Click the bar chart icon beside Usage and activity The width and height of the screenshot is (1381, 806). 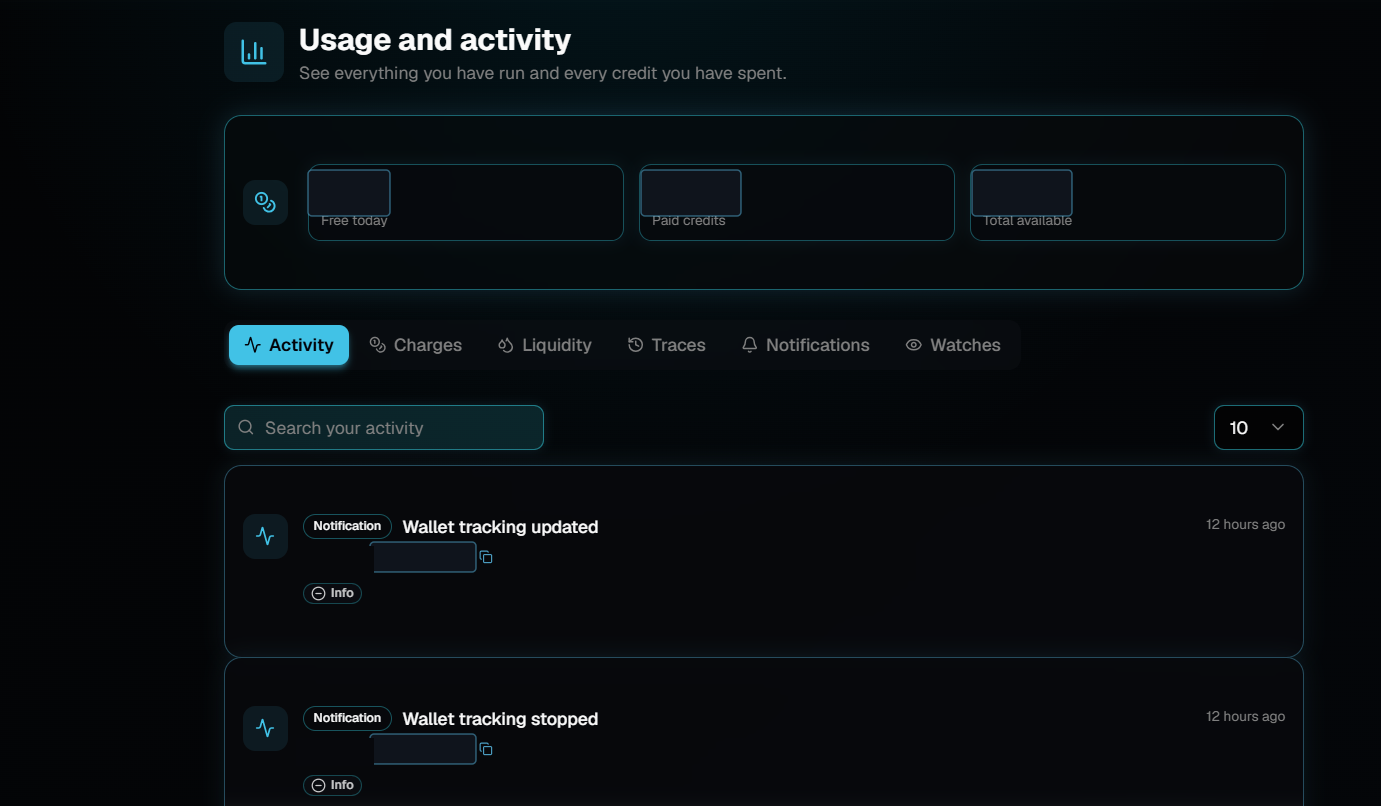click(x=254, y=52)
